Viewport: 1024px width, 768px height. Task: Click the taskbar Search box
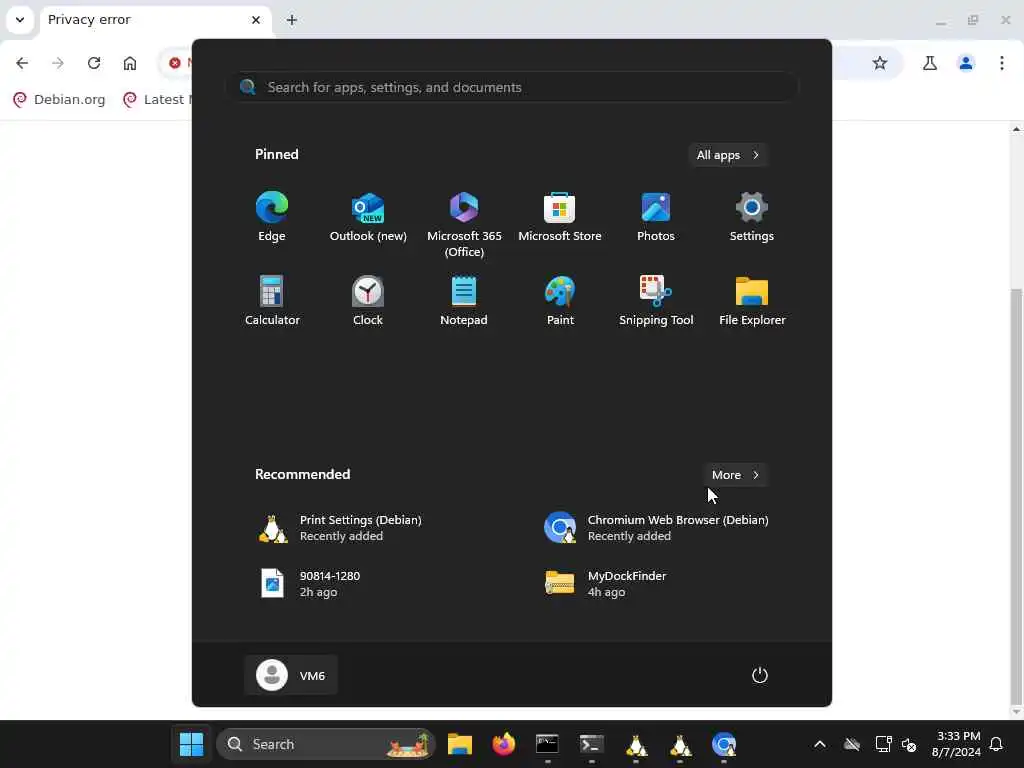coord(326,744)
